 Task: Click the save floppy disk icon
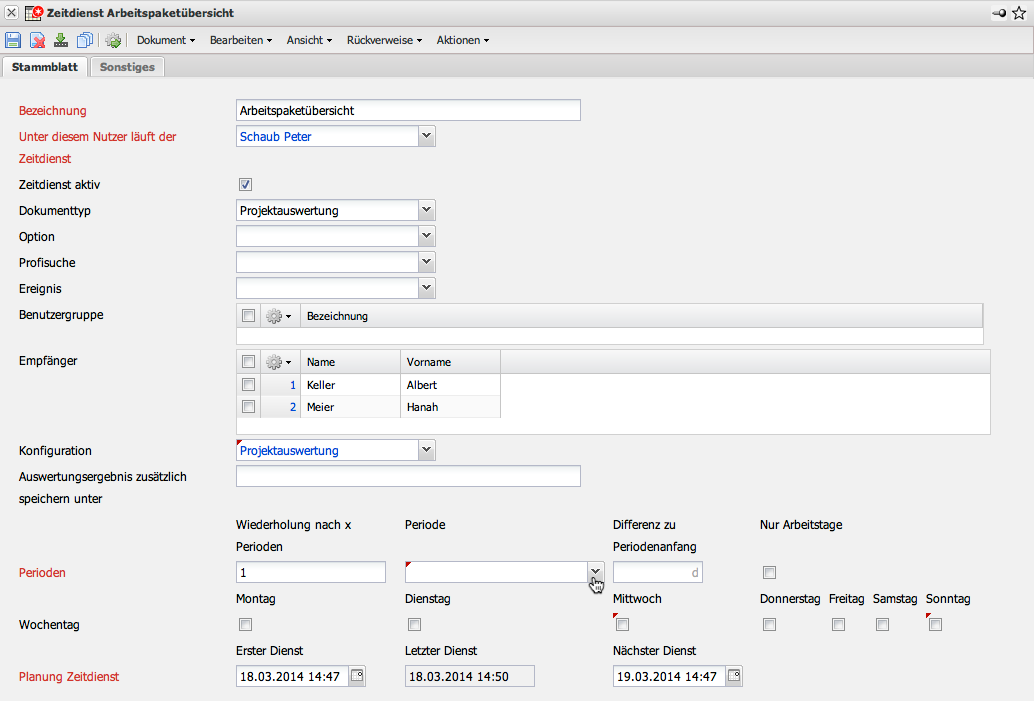pos(13,40)
